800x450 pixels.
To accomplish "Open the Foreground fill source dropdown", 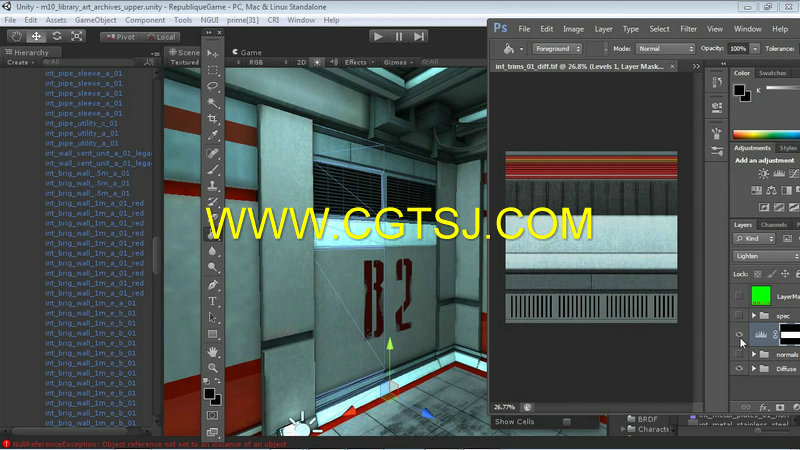I will [x=557, y=48].
